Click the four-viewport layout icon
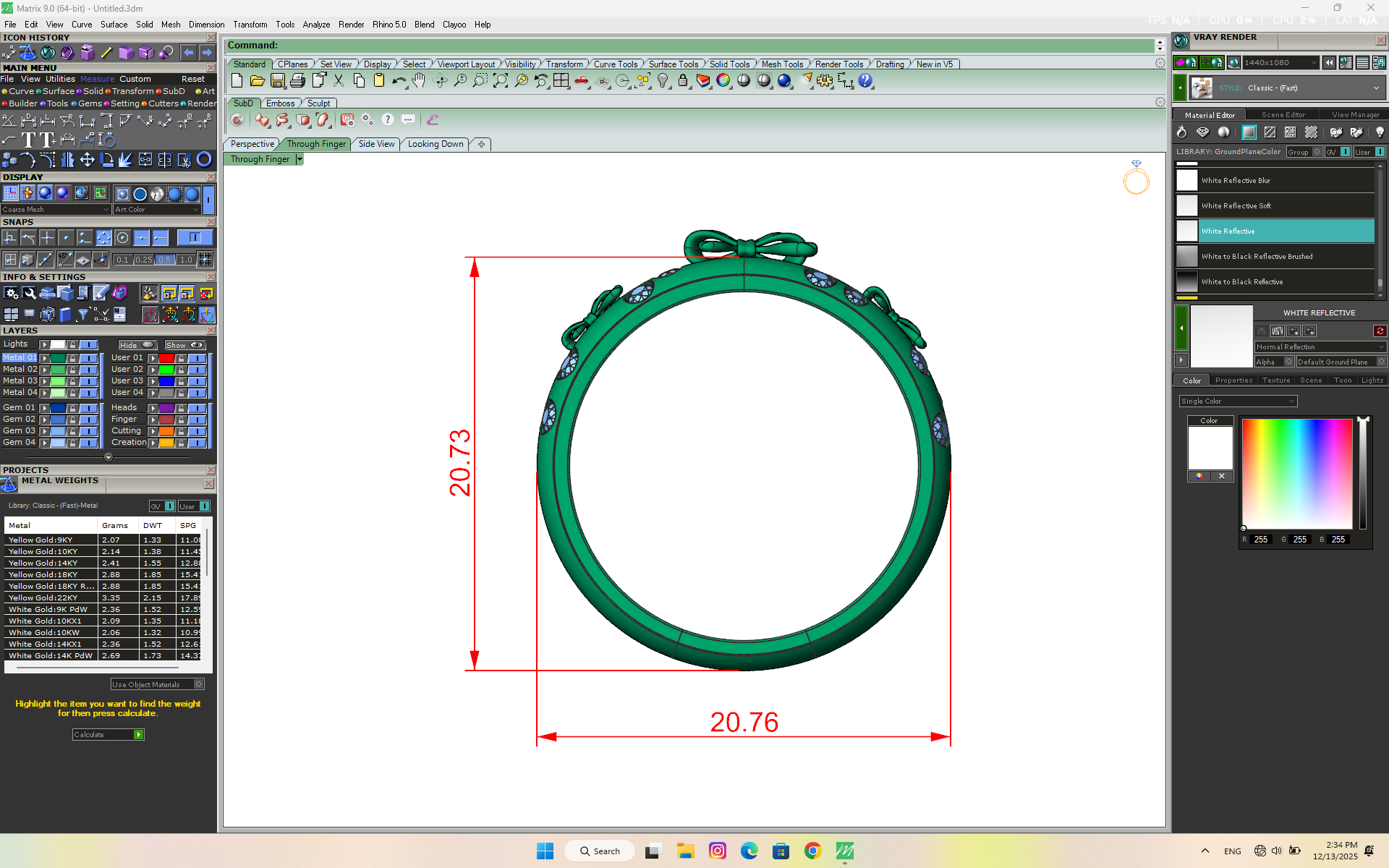 click(x=561, y=81)
